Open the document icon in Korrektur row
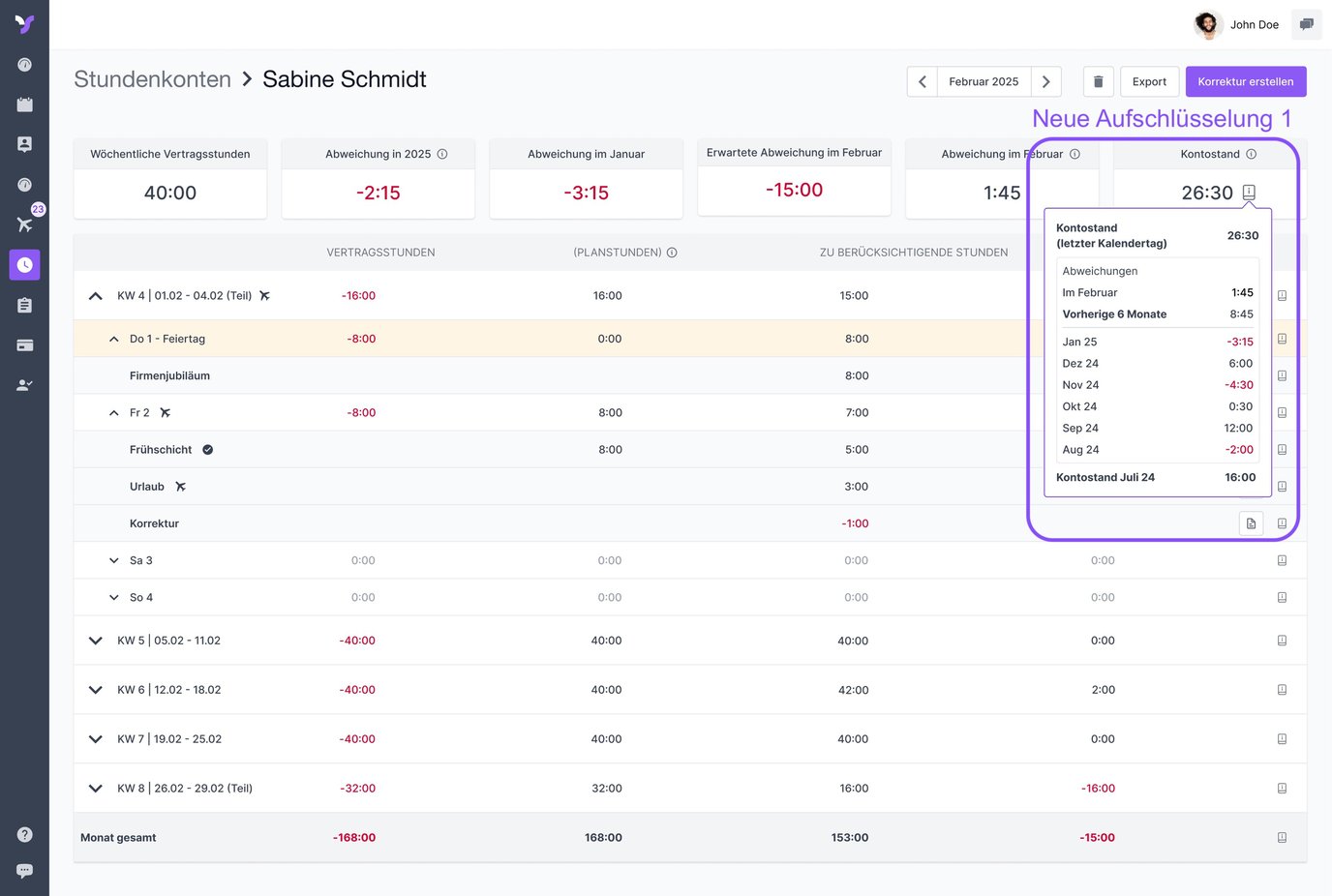Image resolution: width=1332 pixels, height=896 pixels. tap(1251, 523)
